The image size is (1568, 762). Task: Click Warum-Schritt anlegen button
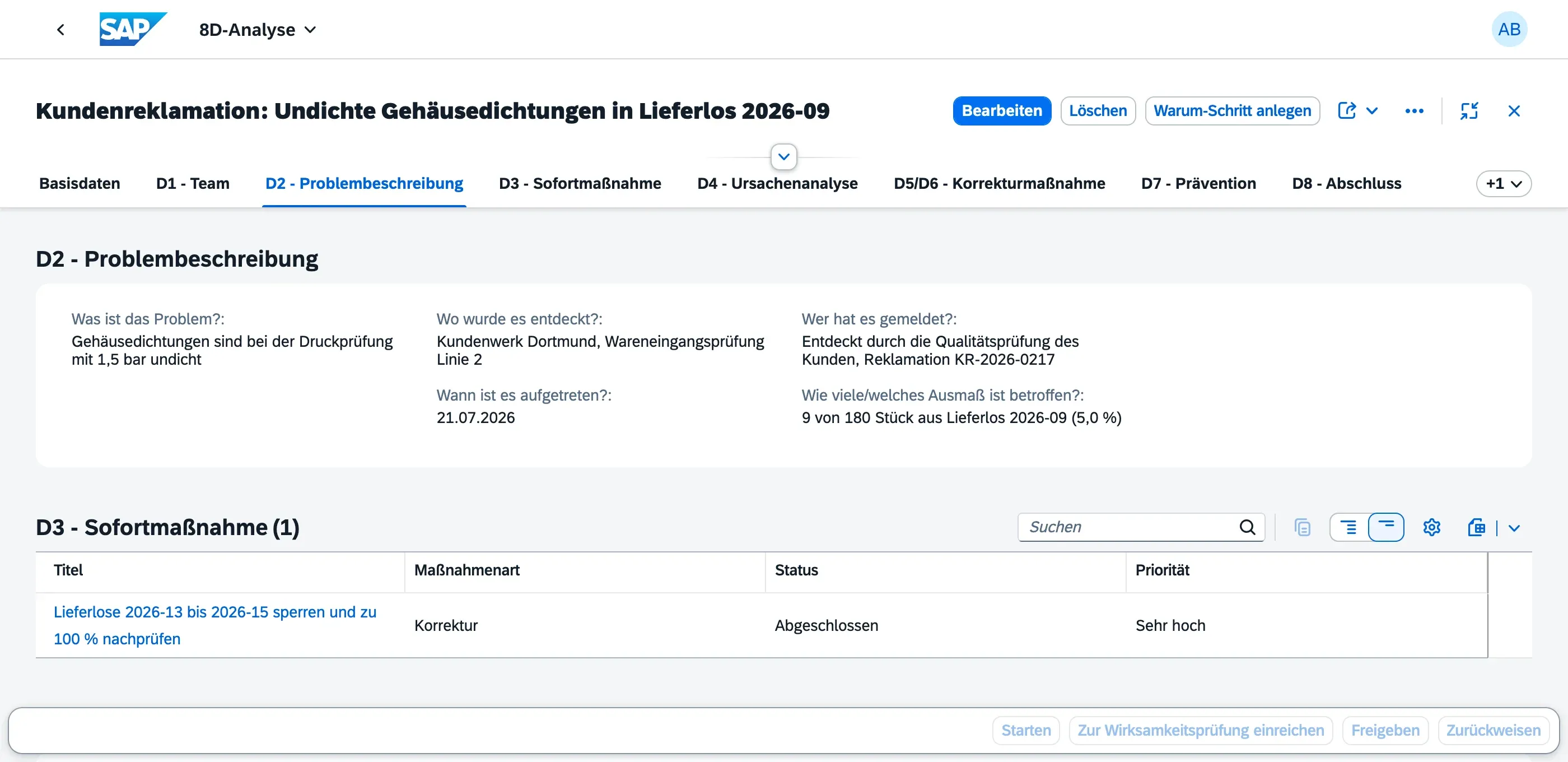coord(1232,111)
